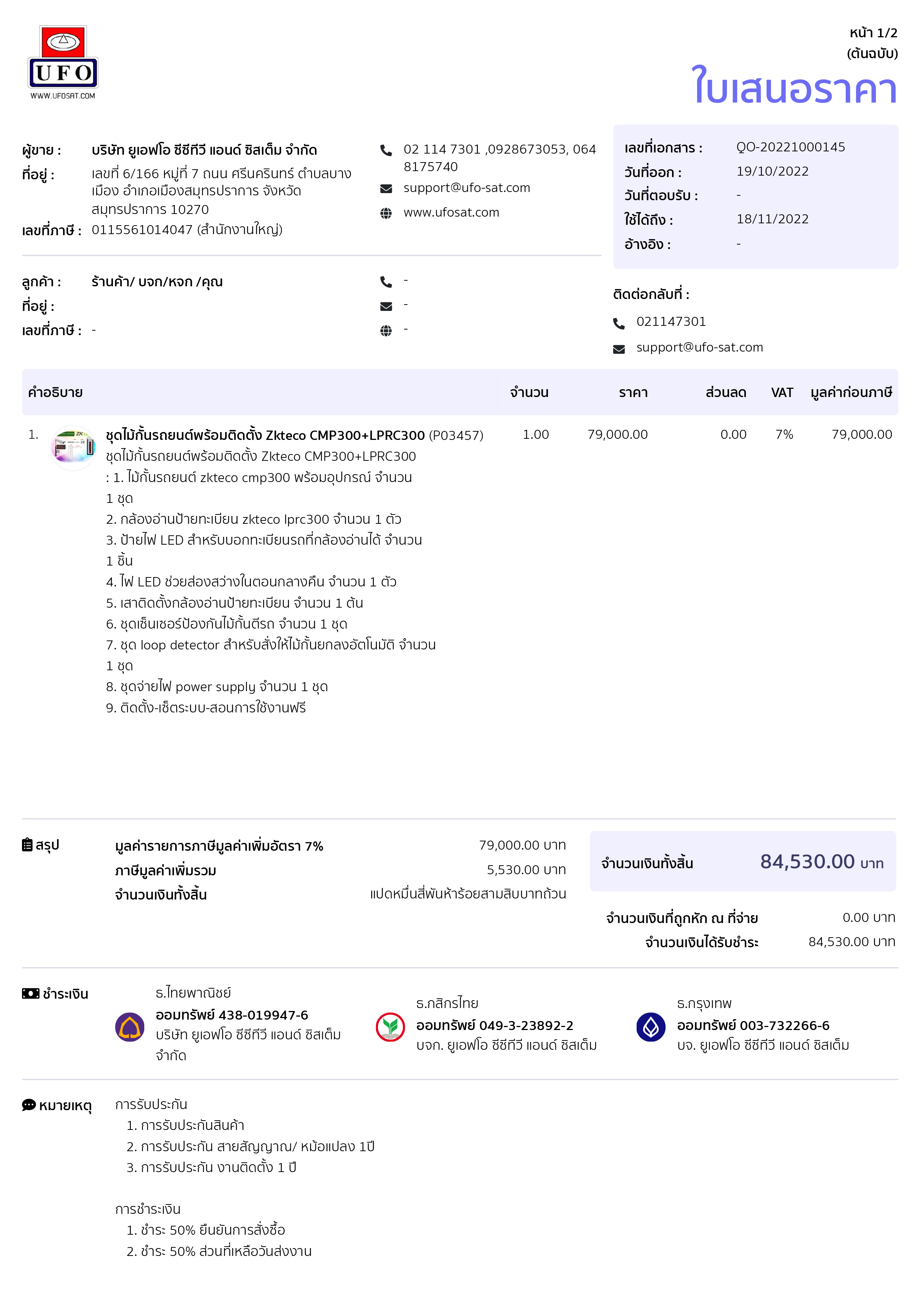
Task: Click the customer's globe icon
Action: [386, 331]
